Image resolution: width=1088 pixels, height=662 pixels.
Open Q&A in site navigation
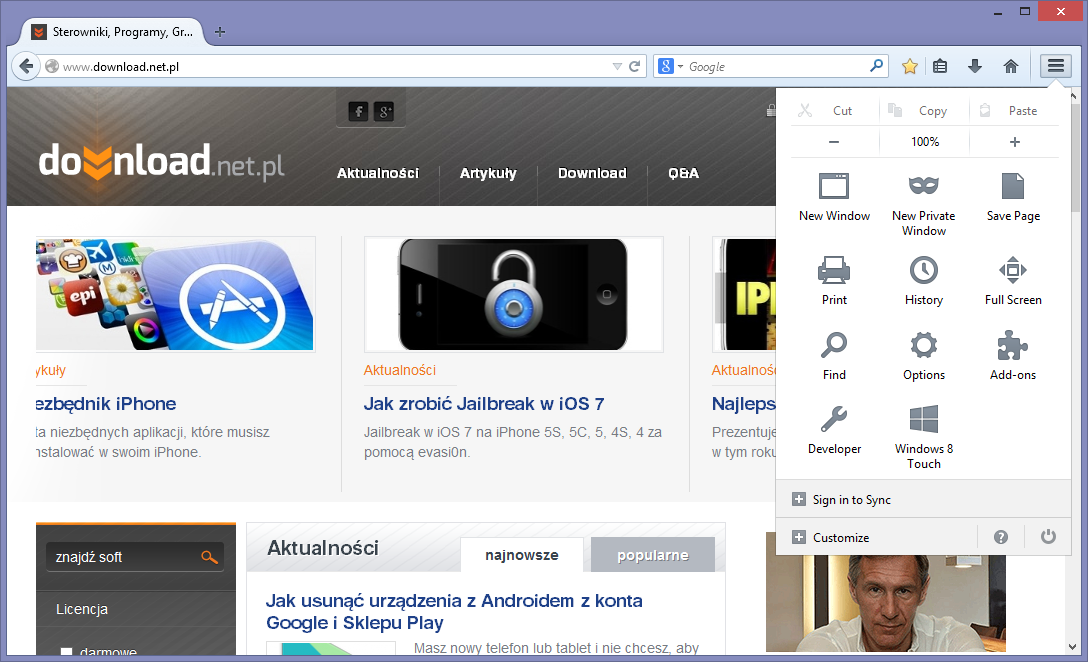[683, 173]
